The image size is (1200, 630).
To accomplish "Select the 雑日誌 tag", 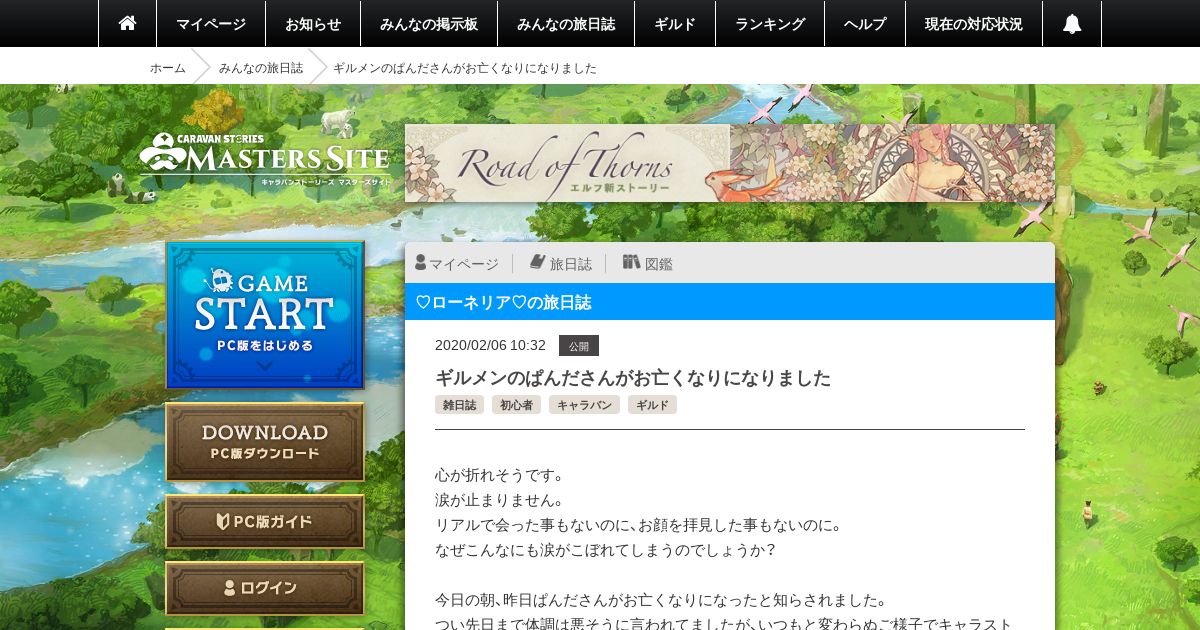I will [x=459, y=405].
